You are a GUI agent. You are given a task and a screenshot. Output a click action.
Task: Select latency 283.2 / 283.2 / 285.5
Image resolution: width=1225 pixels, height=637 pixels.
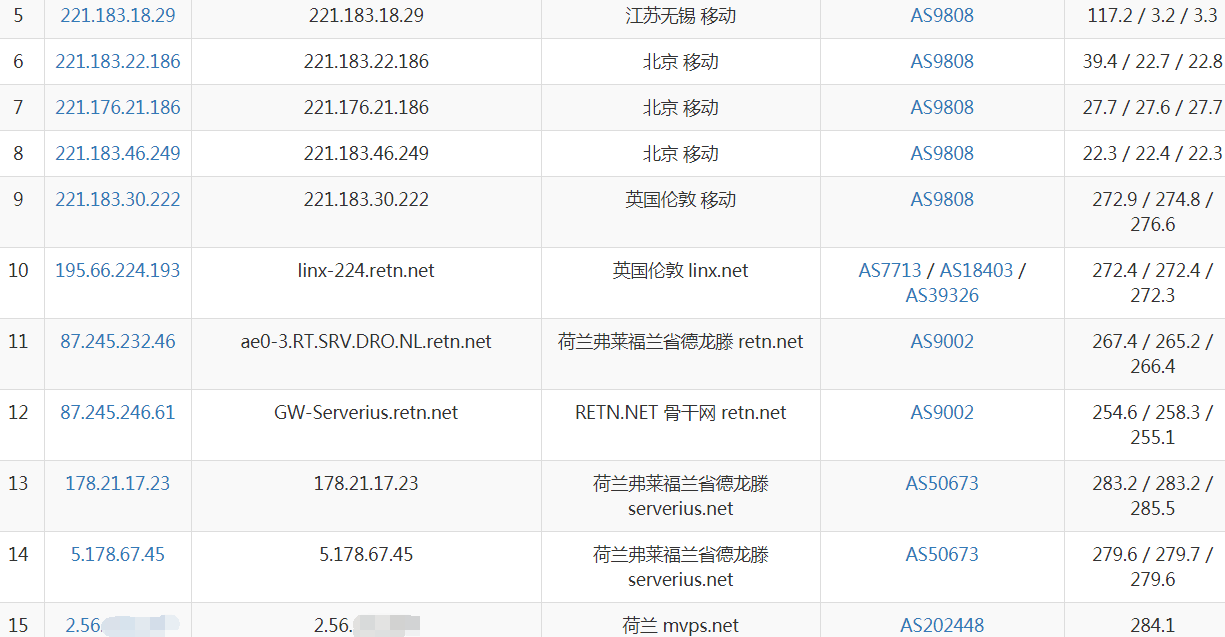(1152, 496)
